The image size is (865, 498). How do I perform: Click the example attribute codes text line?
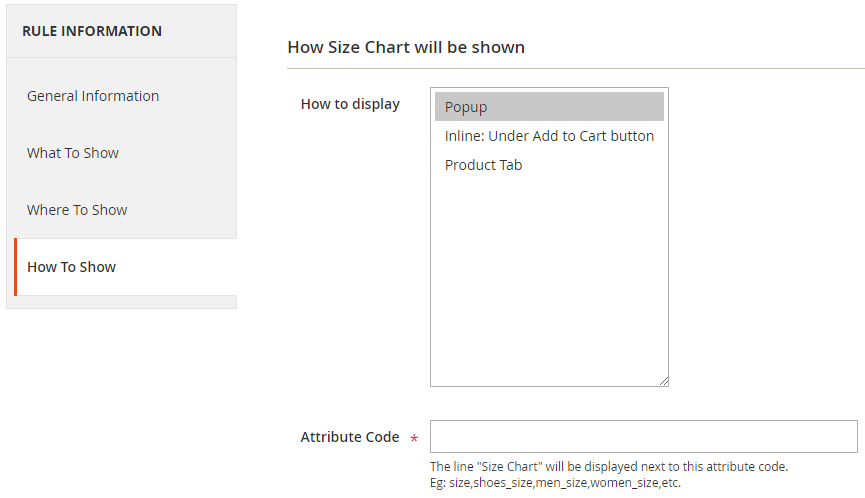[x=556, y=483]
